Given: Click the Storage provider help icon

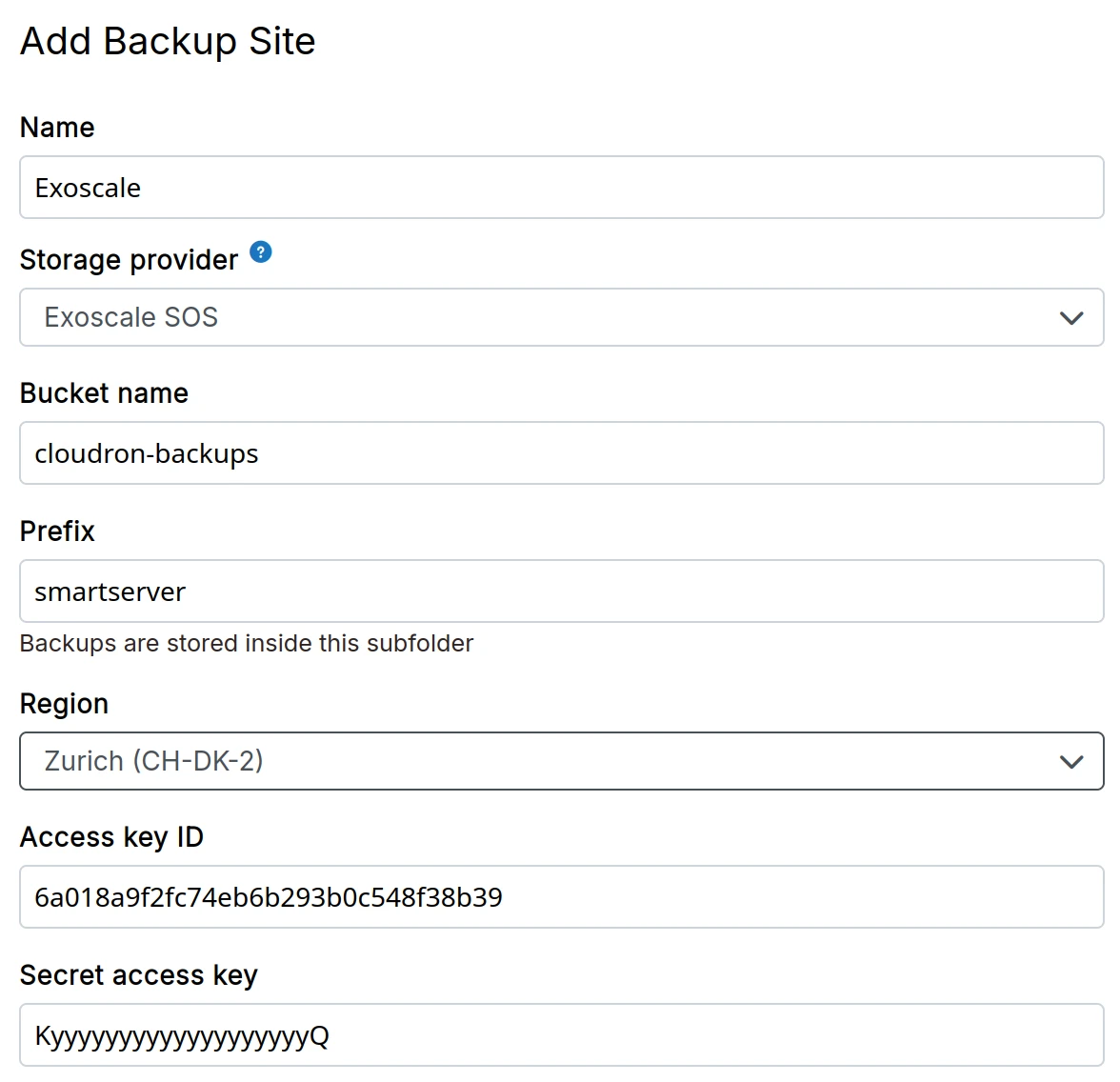Looking at the screenshot, I should pos(261,252).
